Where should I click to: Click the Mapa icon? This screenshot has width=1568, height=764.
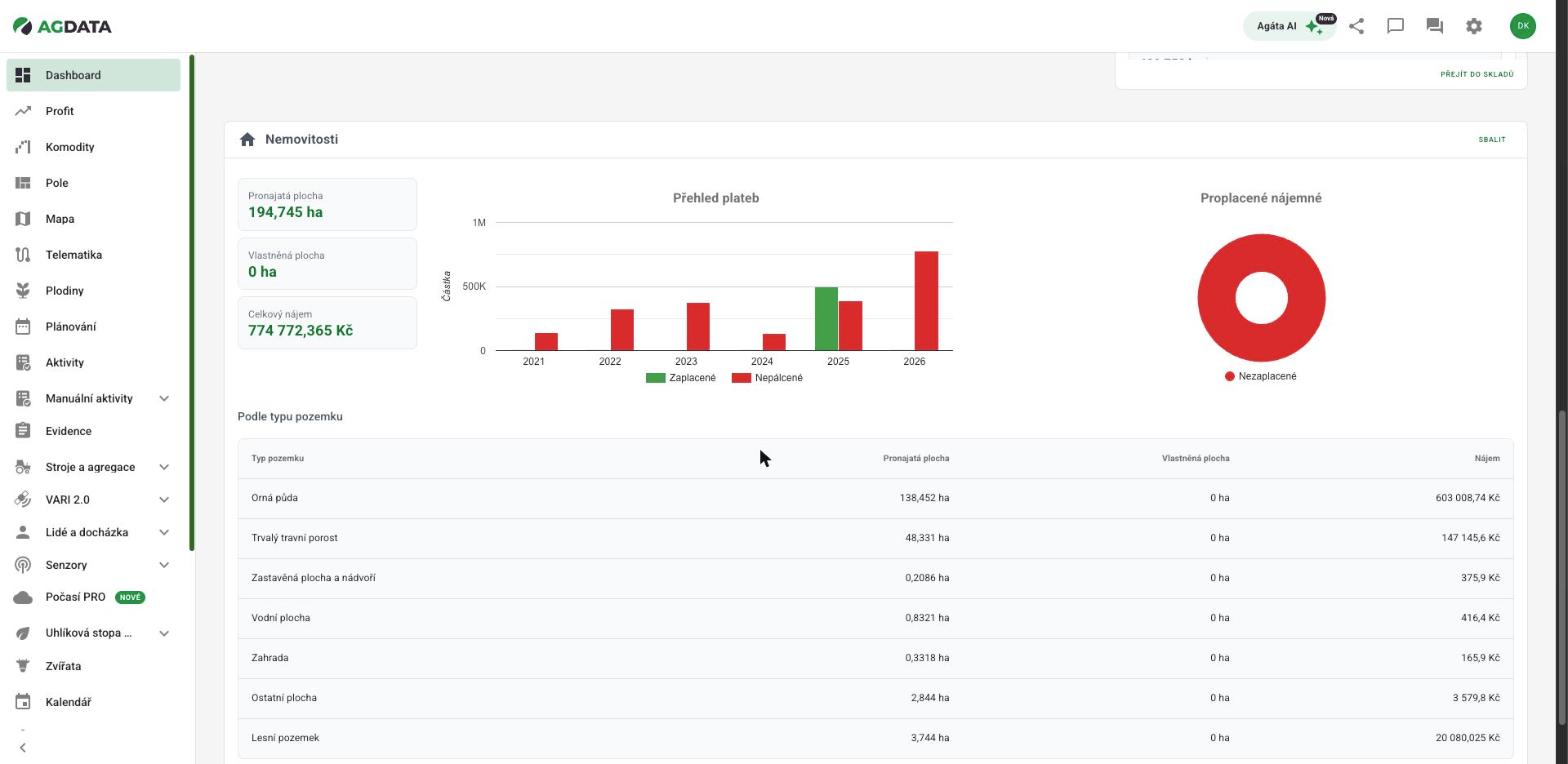click(x=23, y=219)
